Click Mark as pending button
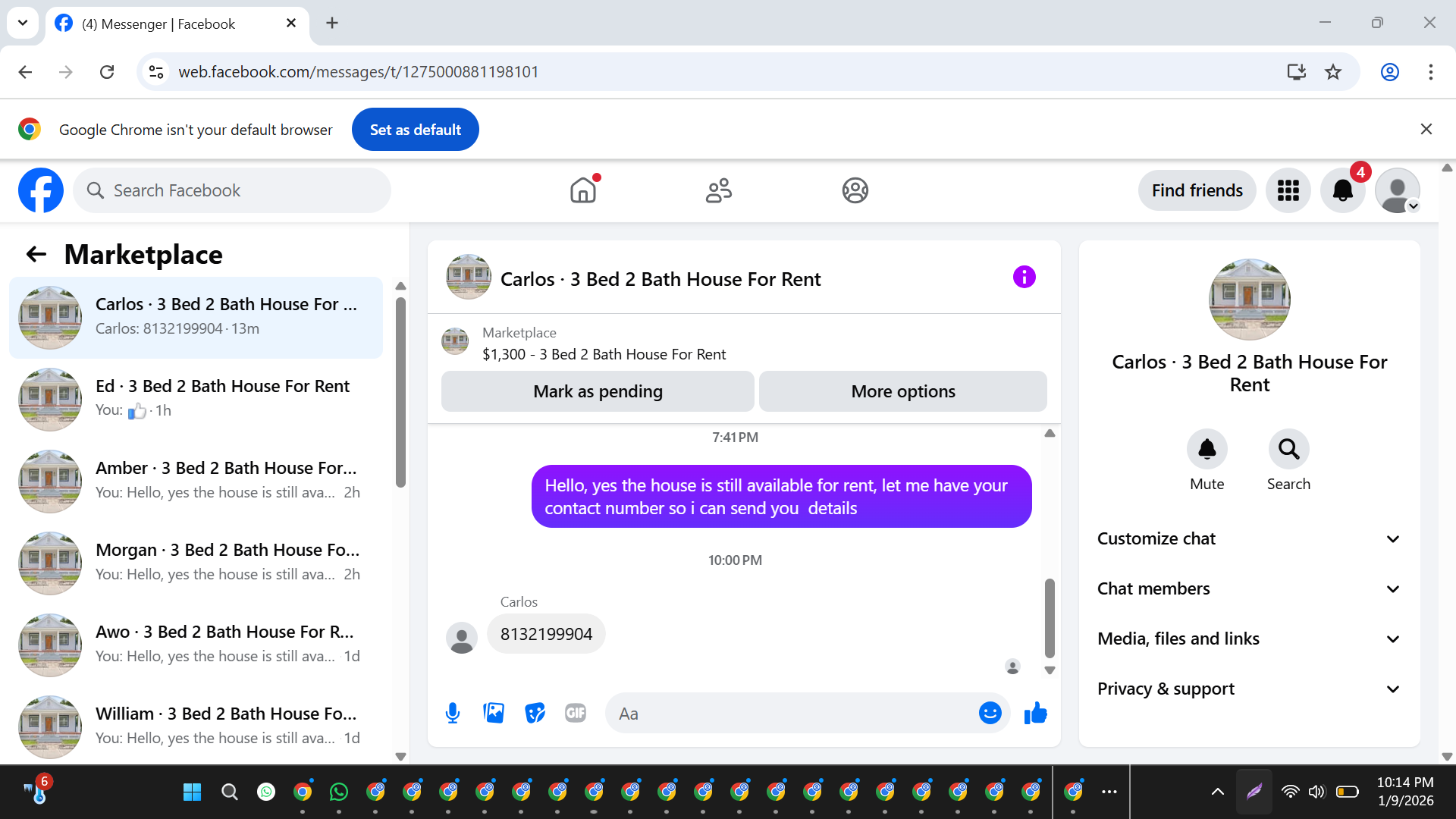 (598, 391)
